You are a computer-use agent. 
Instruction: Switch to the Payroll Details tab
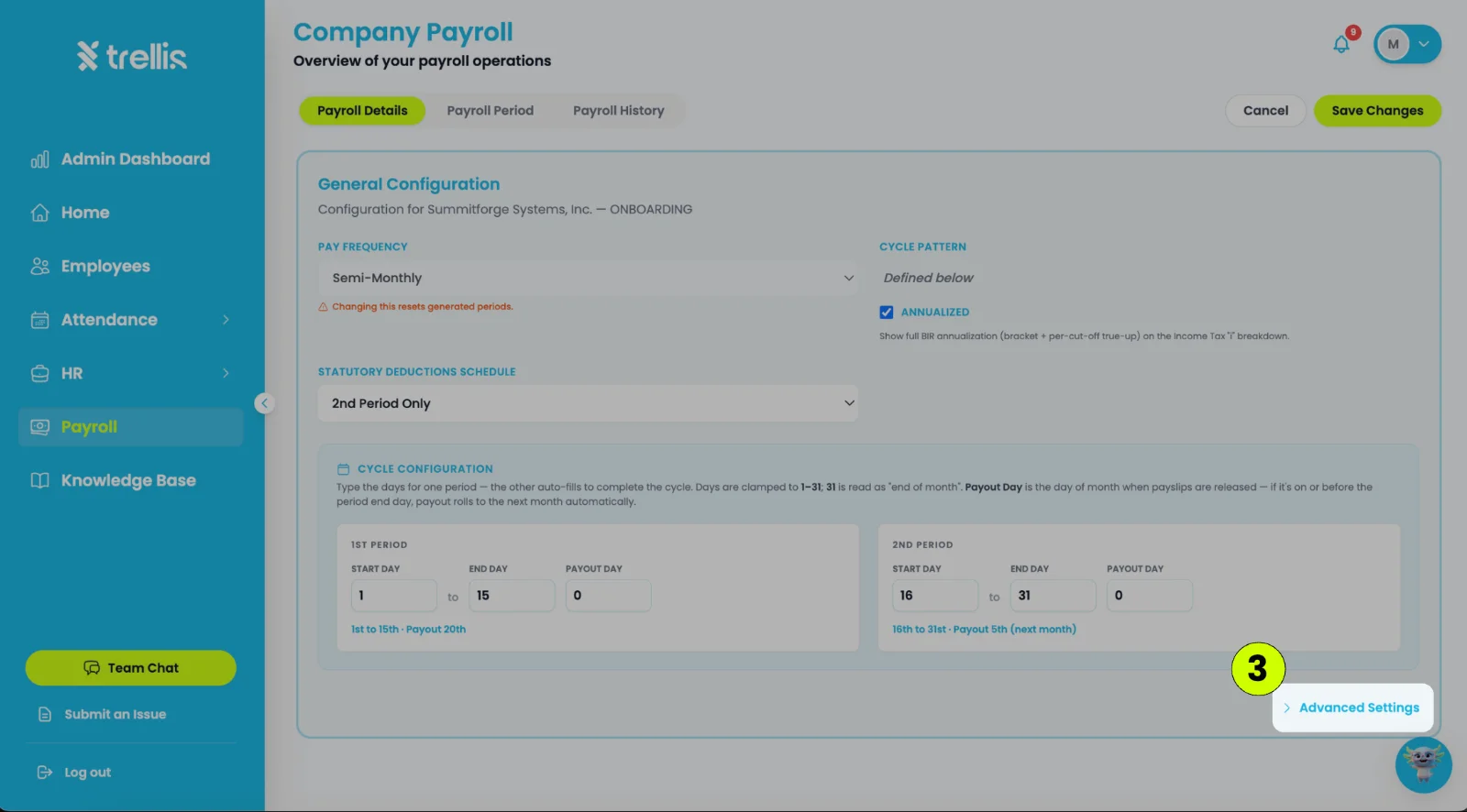pos(362,110)
